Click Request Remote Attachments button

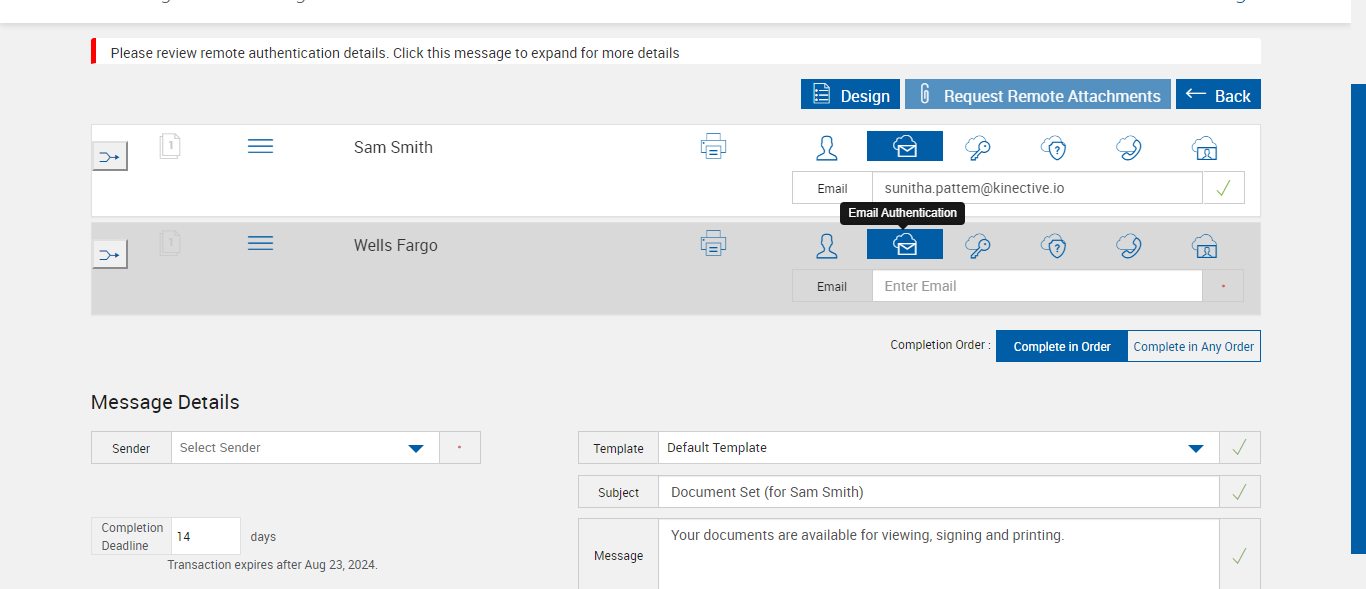1038,95
